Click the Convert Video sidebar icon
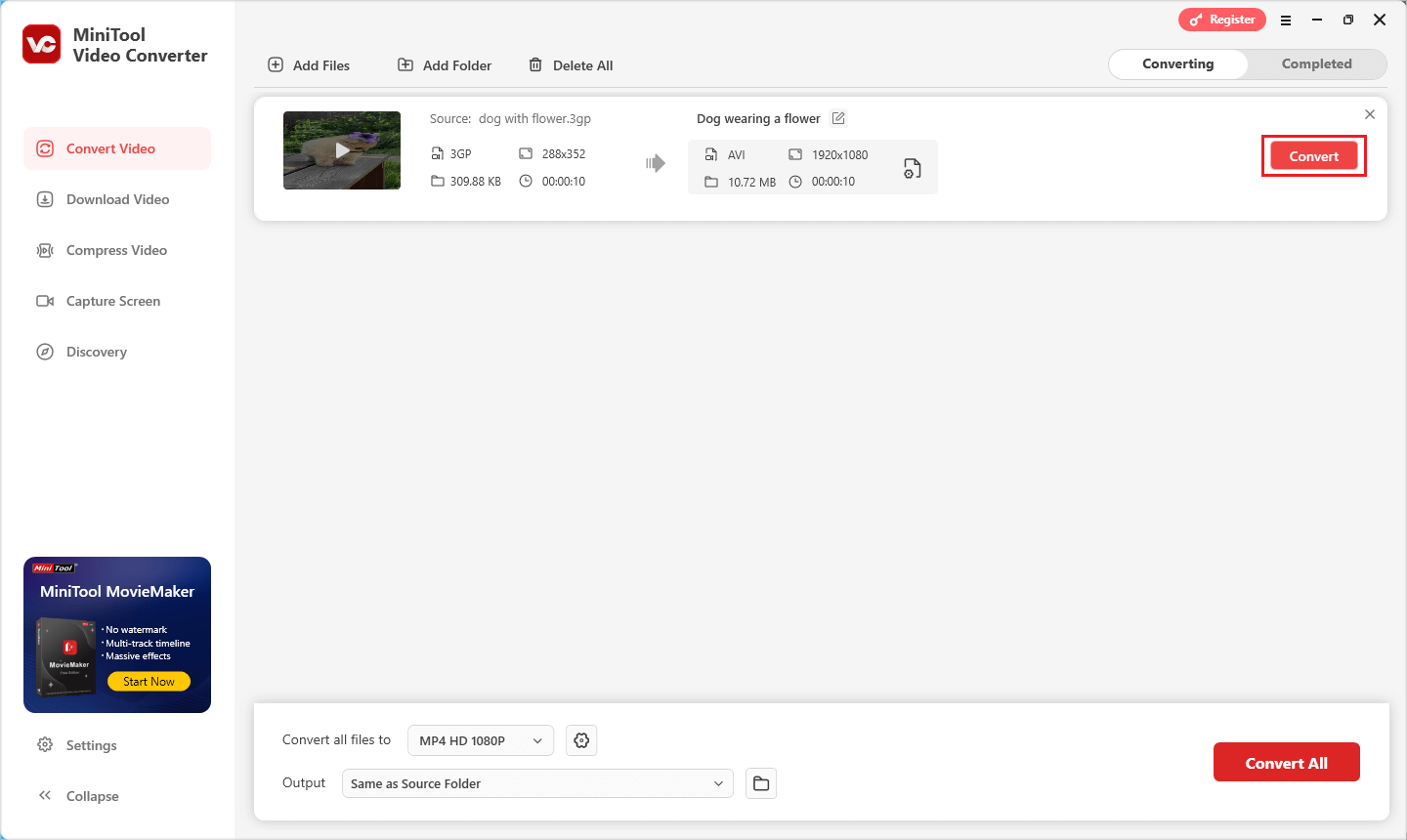1407x840 pixels. pyautogui.click(x=45, y=148)
